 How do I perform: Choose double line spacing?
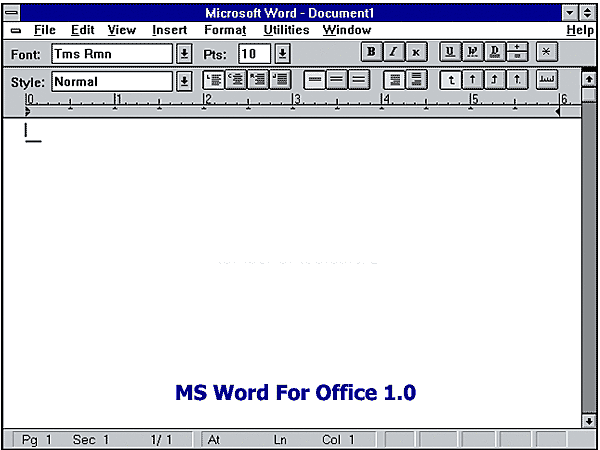(x=359, y=80)
